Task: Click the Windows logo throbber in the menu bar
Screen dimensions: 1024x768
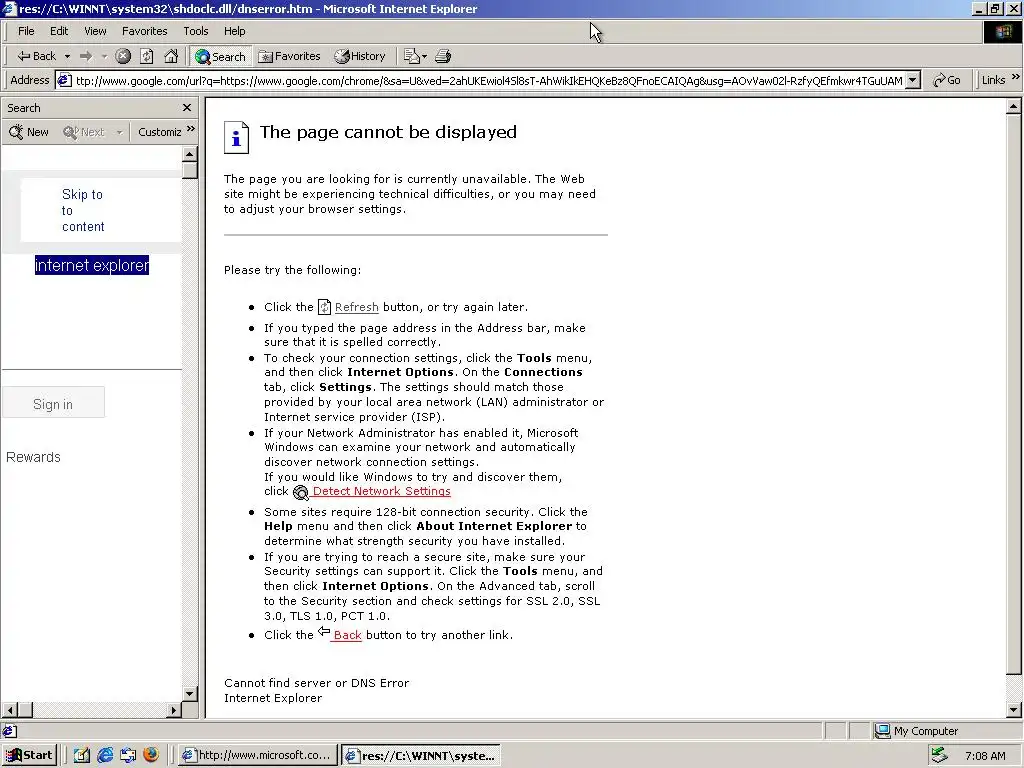Action: coord(1002,31)
